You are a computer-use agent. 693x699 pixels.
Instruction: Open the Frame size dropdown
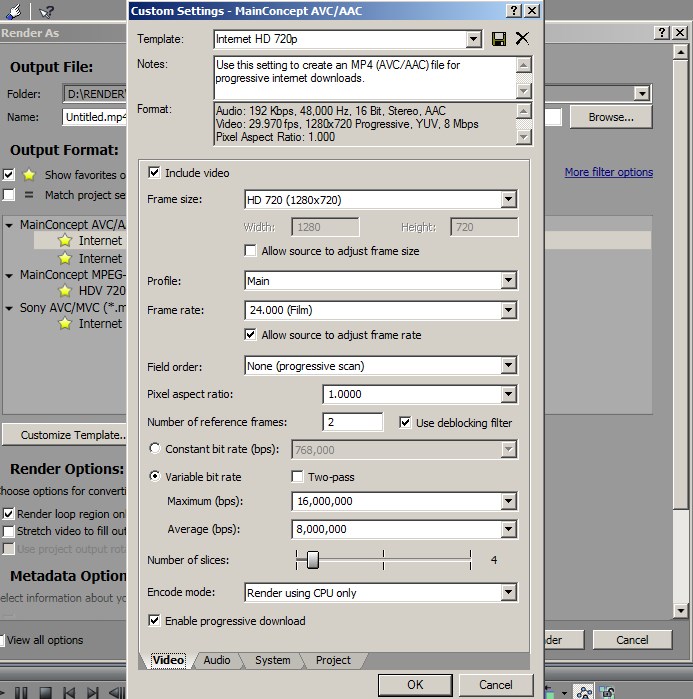point(508,199)
